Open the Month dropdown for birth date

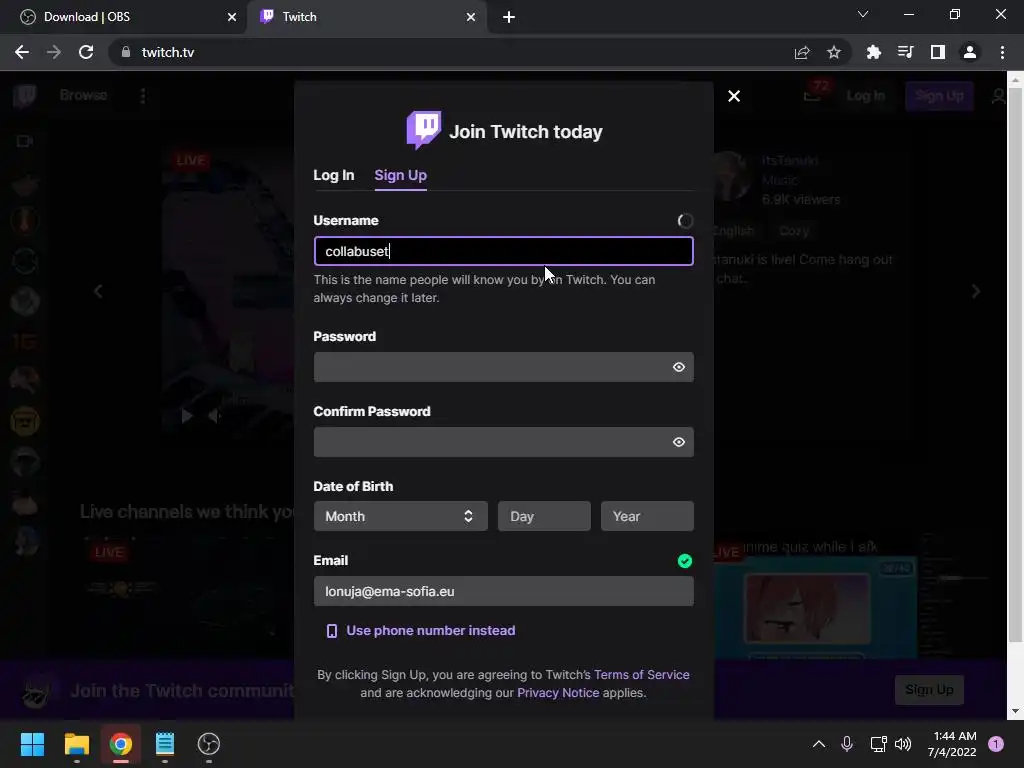[x=400, y=516]
